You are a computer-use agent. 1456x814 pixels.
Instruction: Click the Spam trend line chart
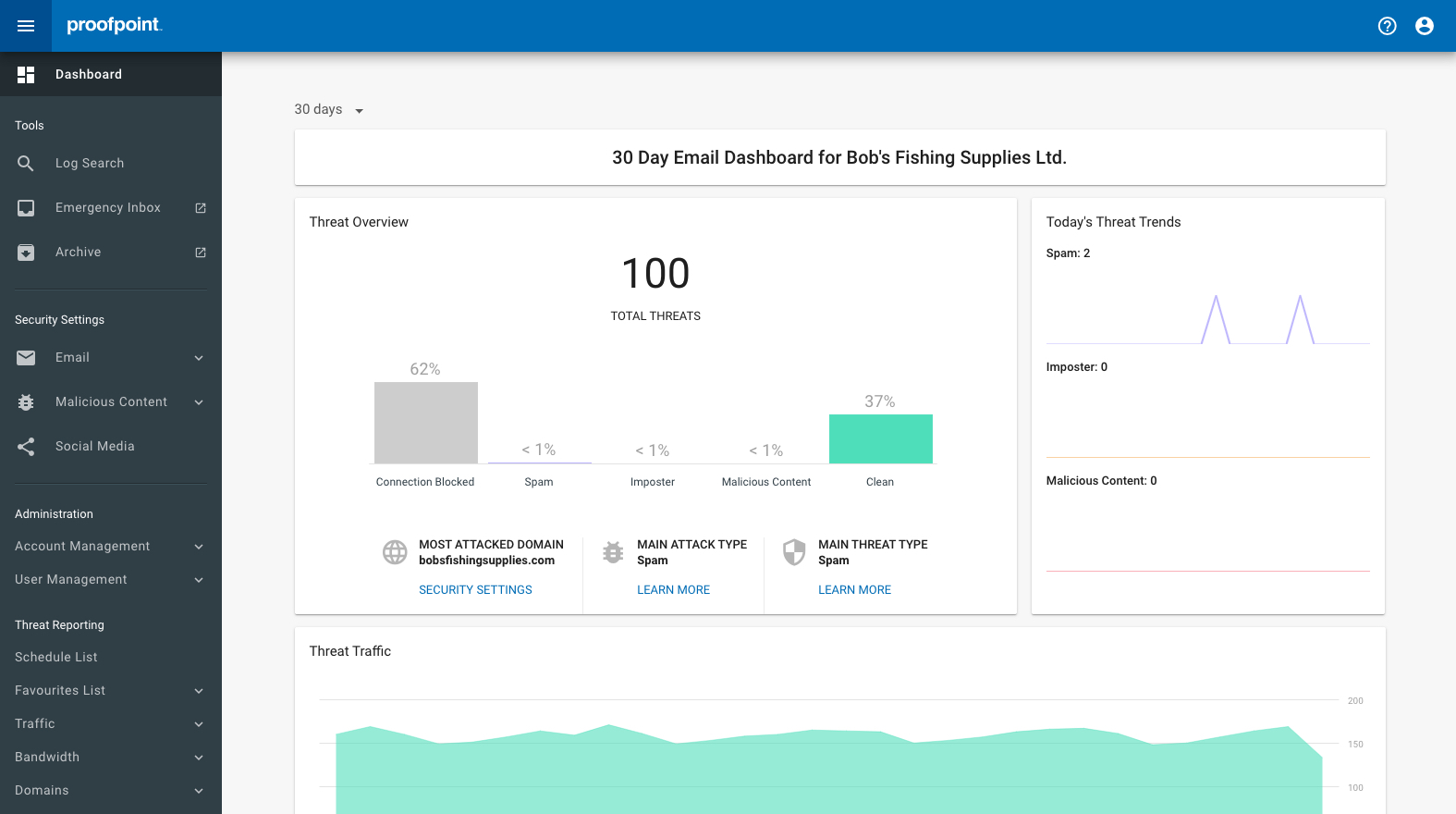(1208, 319)
